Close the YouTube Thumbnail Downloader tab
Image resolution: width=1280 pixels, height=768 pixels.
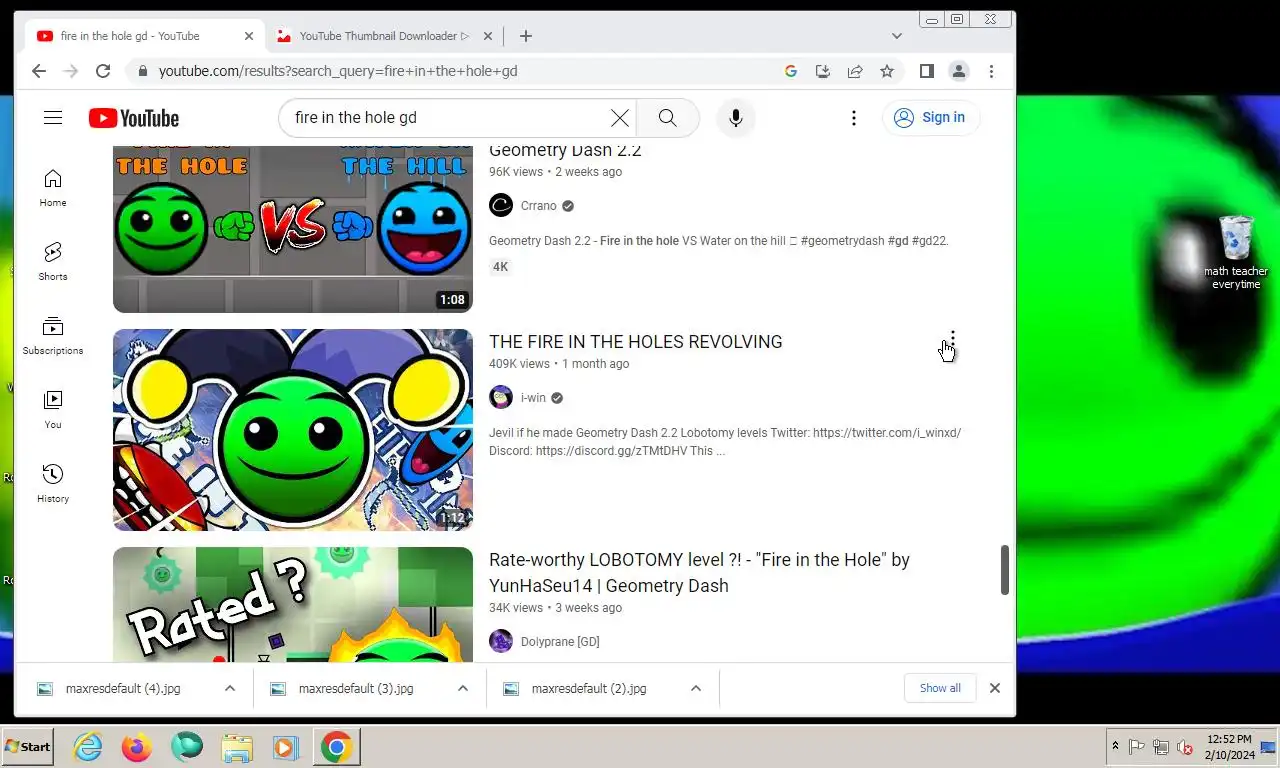click(488, 36)
